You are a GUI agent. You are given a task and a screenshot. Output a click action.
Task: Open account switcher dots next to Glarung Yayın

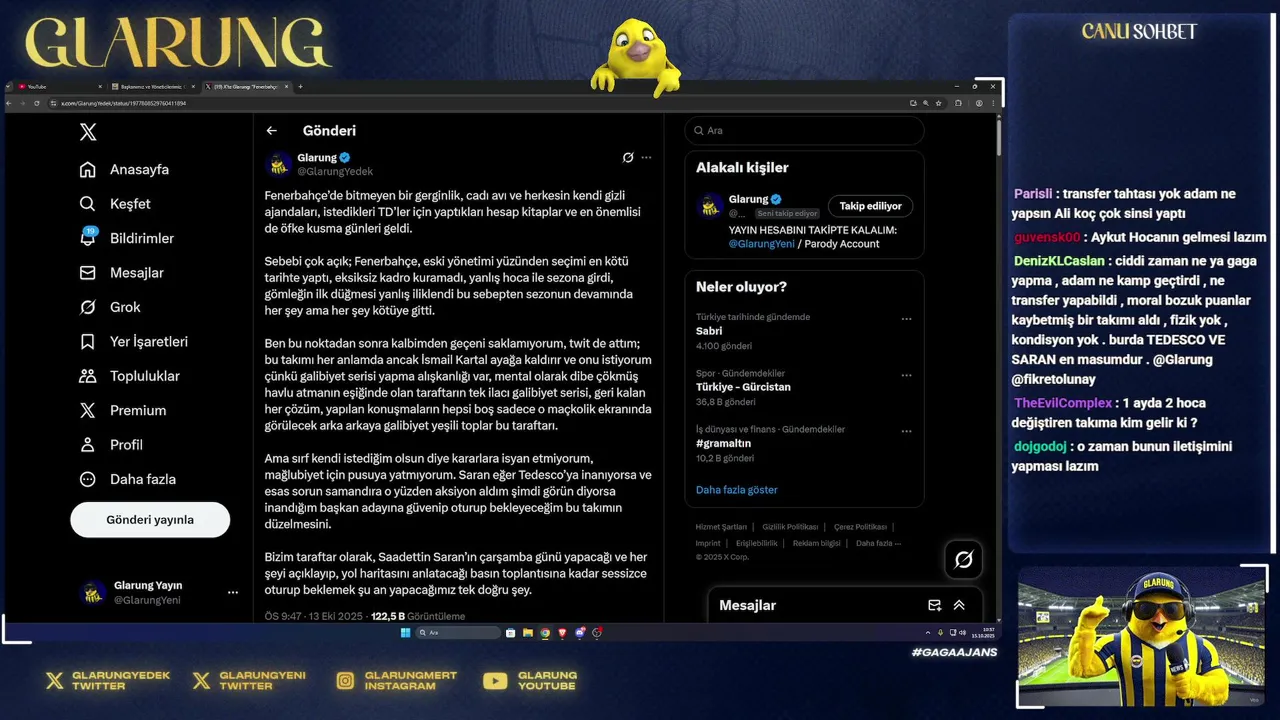(x=233, y=593)
